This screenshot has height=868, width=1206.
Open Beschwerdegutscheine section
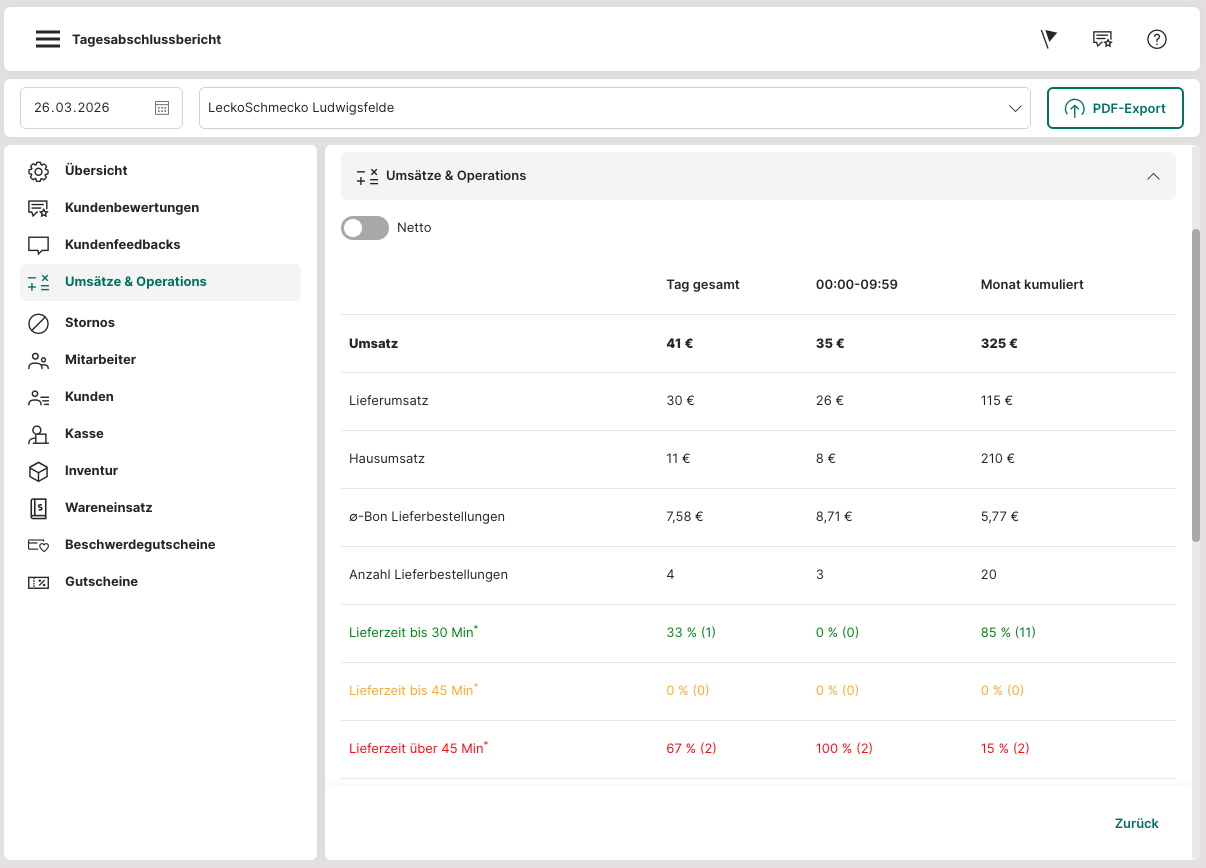(139, 545)
